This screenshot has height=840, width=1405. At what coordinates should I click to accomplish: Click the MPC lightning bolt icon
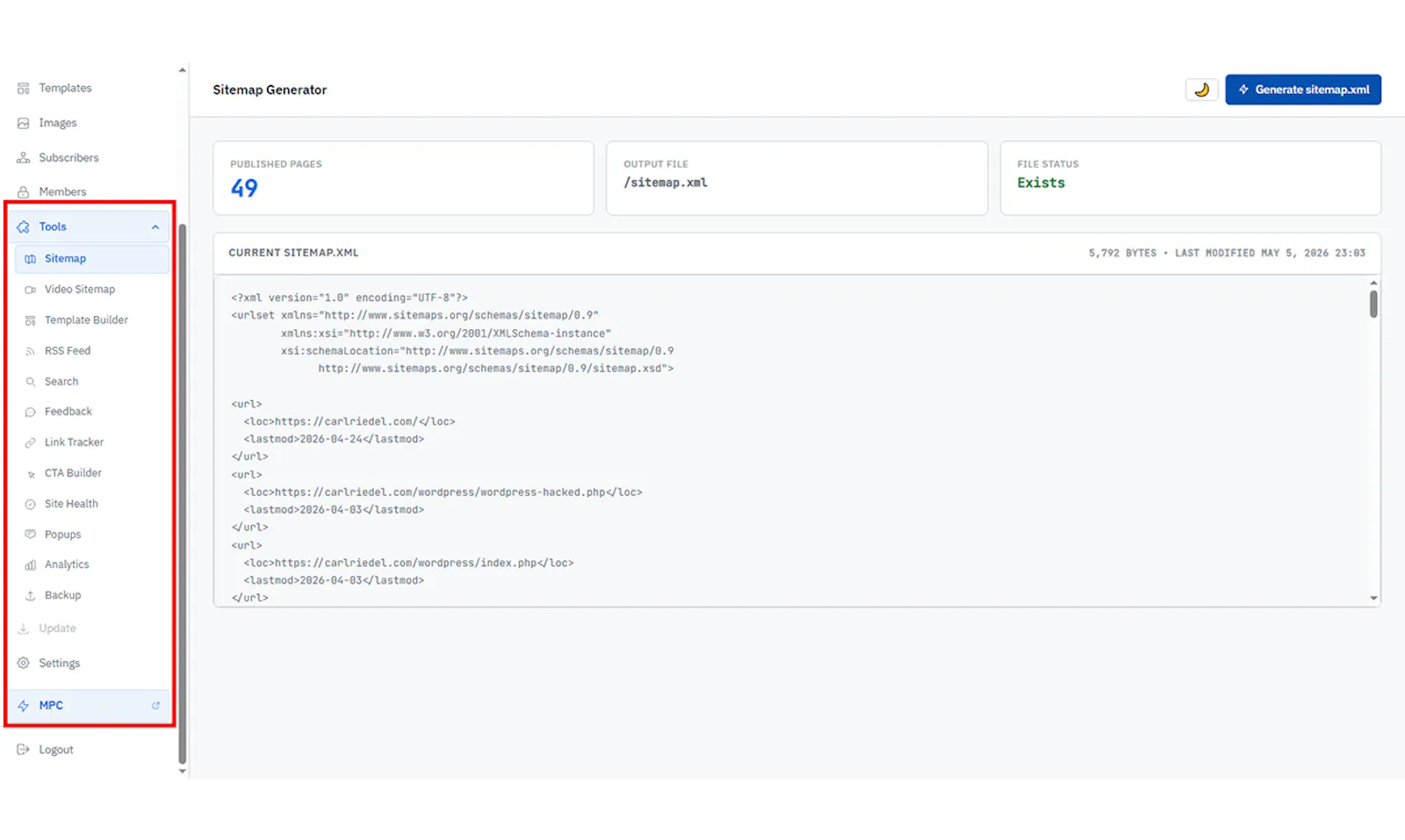24,706
